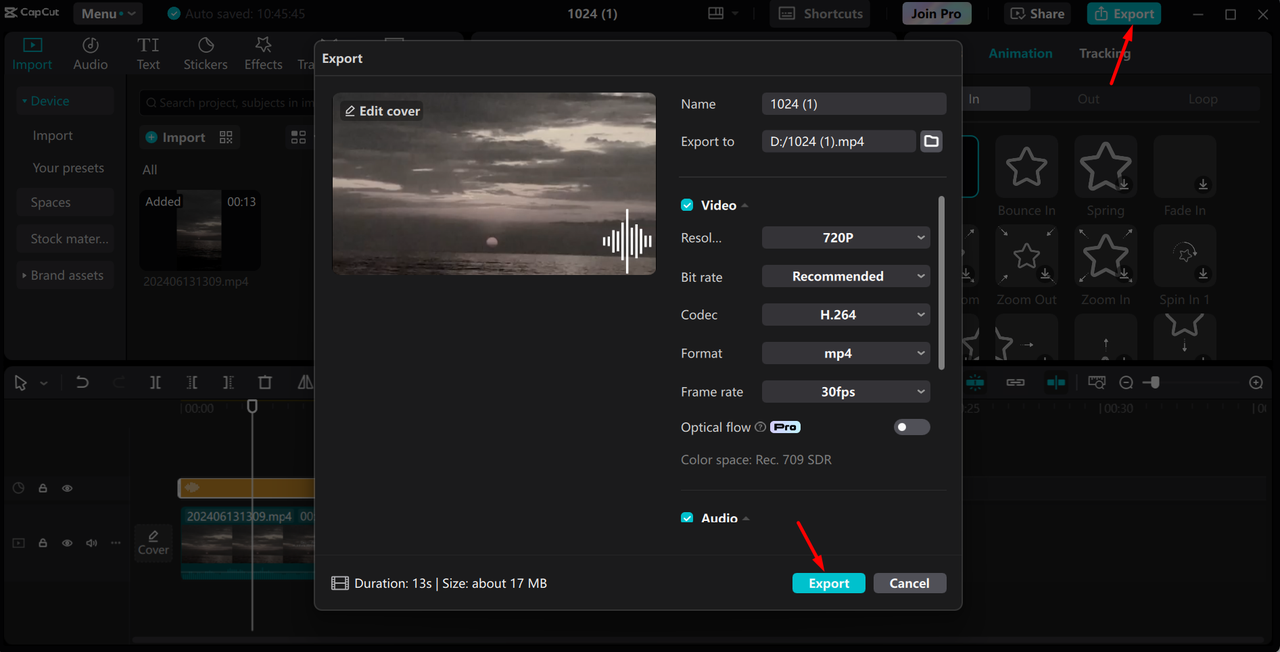This screenshot has width=1280, height=652.
Task: Click the Undo icon in timeline toolbar
Action: [83, 383]
